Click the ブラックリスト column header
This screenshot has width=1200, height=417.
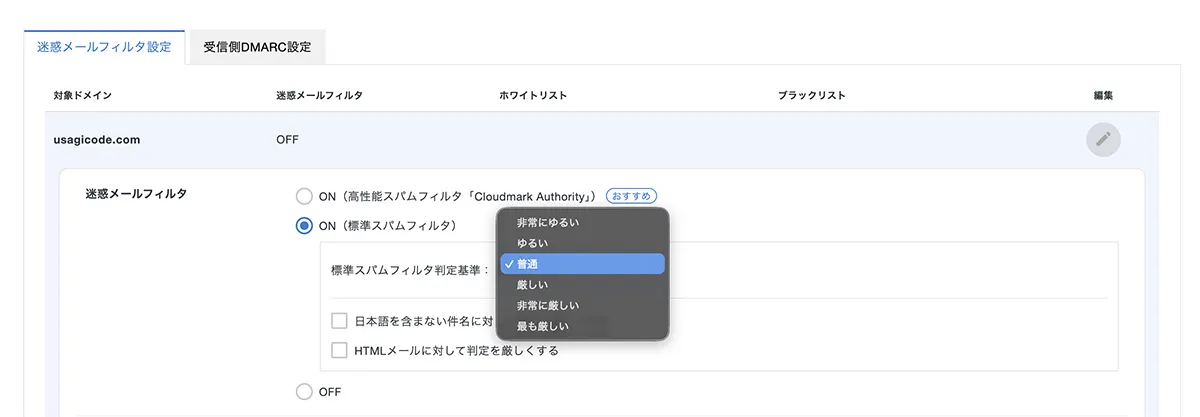click(812, 95)
